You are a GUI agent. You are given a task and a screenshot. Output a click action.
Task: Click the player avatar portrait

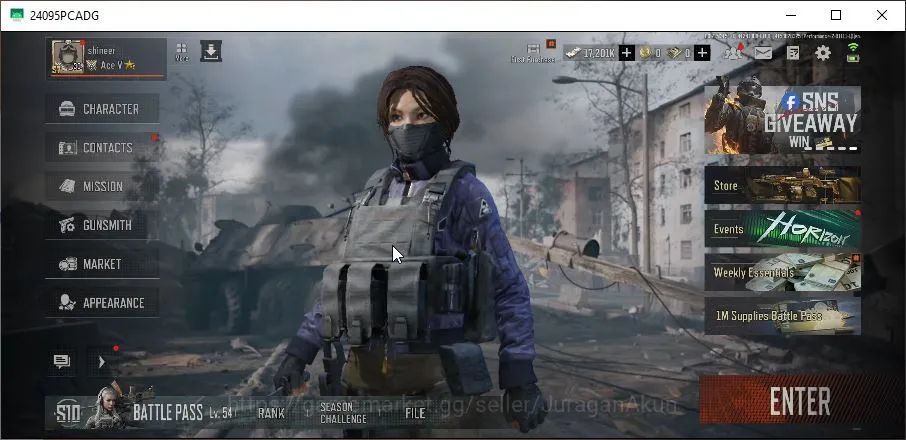(x=68, y=57)
